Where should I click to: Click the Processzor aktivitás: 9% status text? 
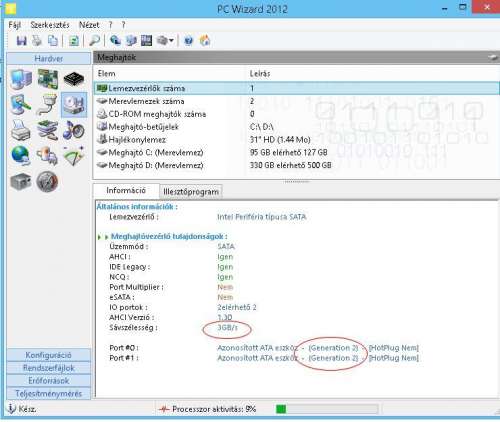[214, 409]
